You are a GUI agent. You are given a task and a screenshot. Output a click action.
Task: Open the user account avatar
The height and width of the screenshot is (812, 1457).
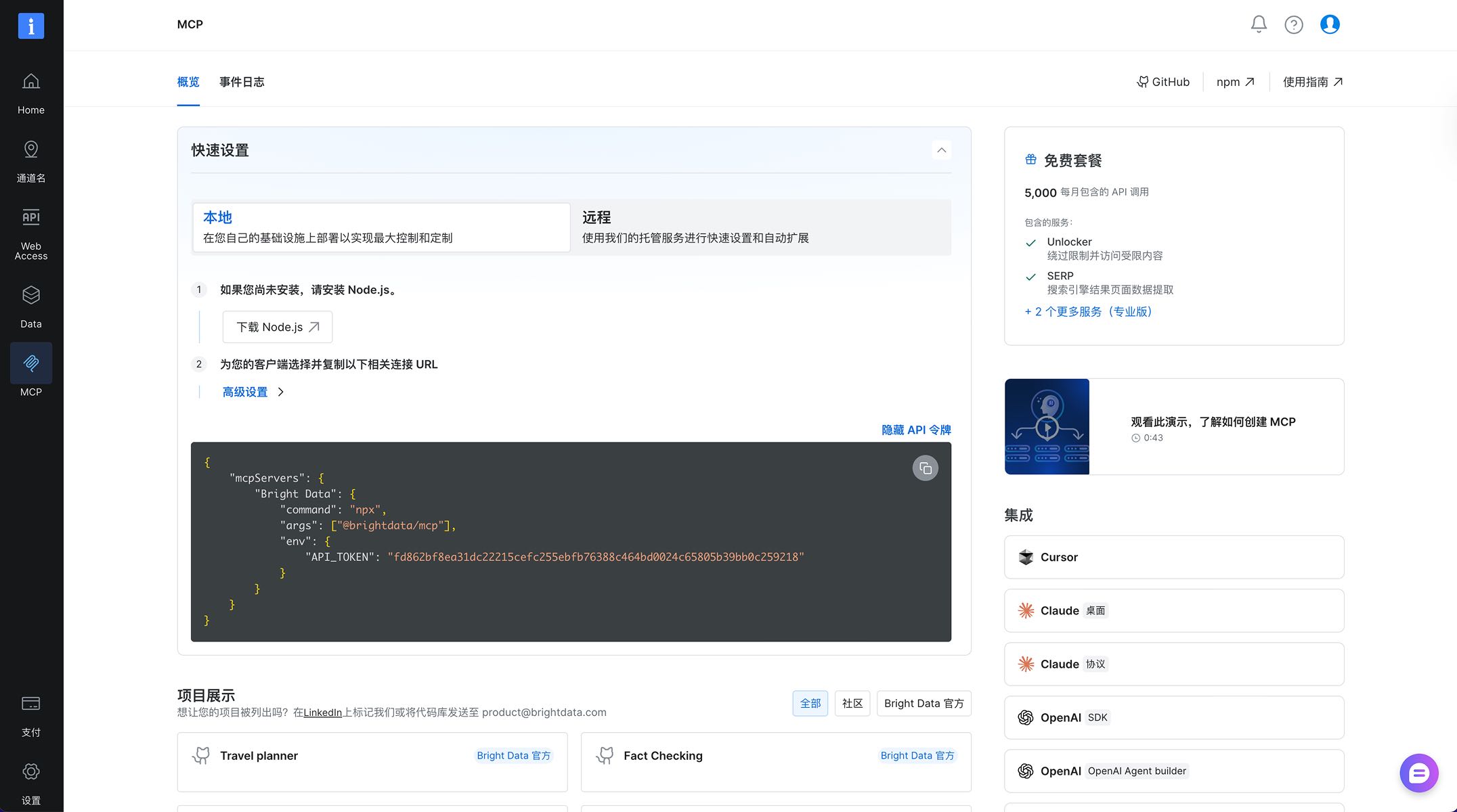tap(1330, 24)
